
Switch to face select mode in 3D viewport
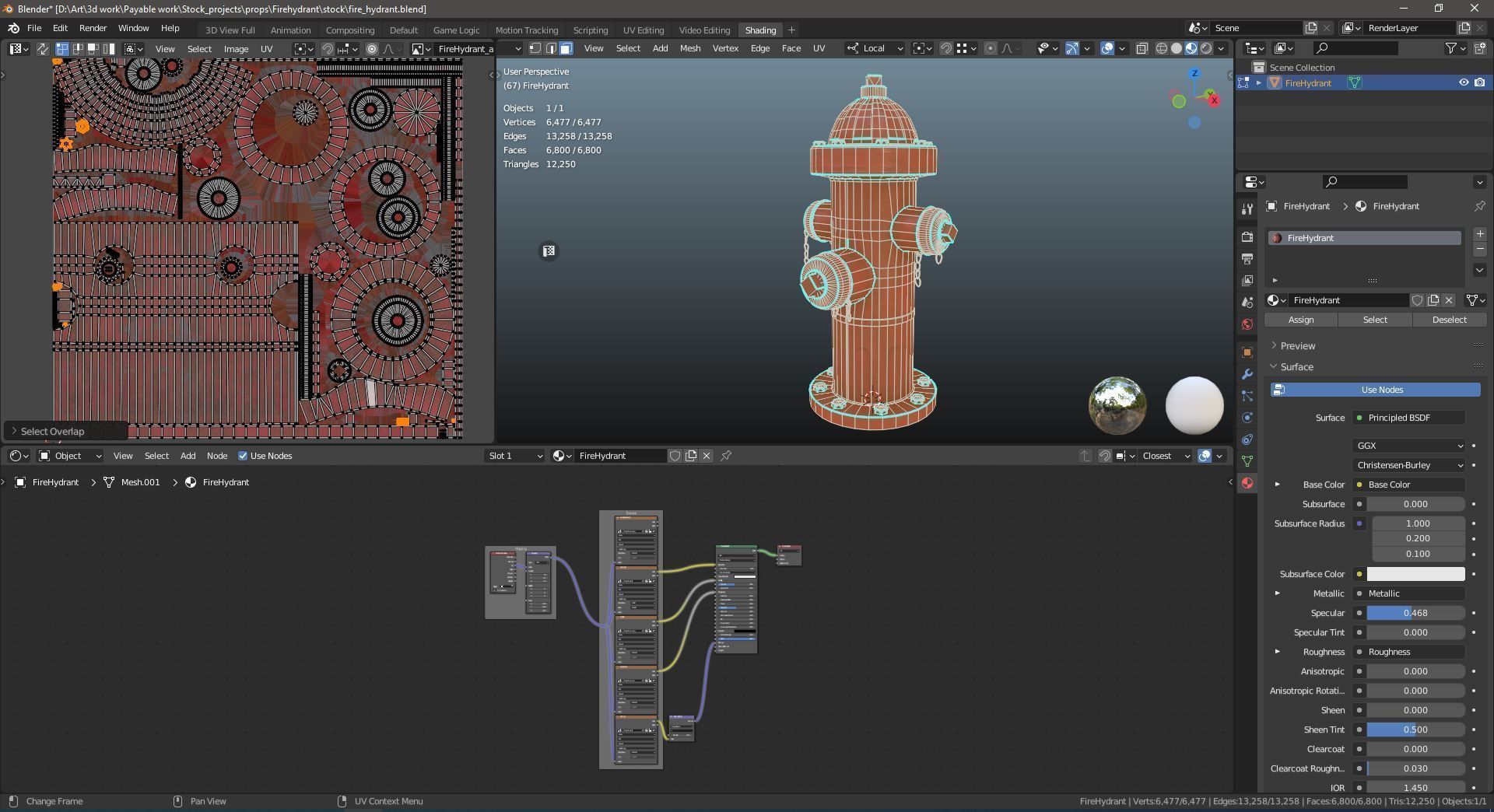(x=566, y=48)
